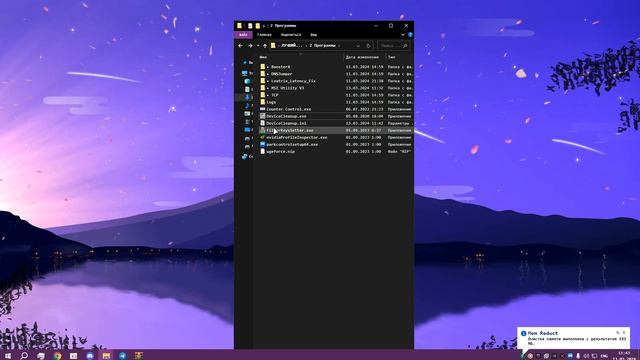Open This PC in navigation pane
This screenshot has width=640, height=360.
point(245,73)
